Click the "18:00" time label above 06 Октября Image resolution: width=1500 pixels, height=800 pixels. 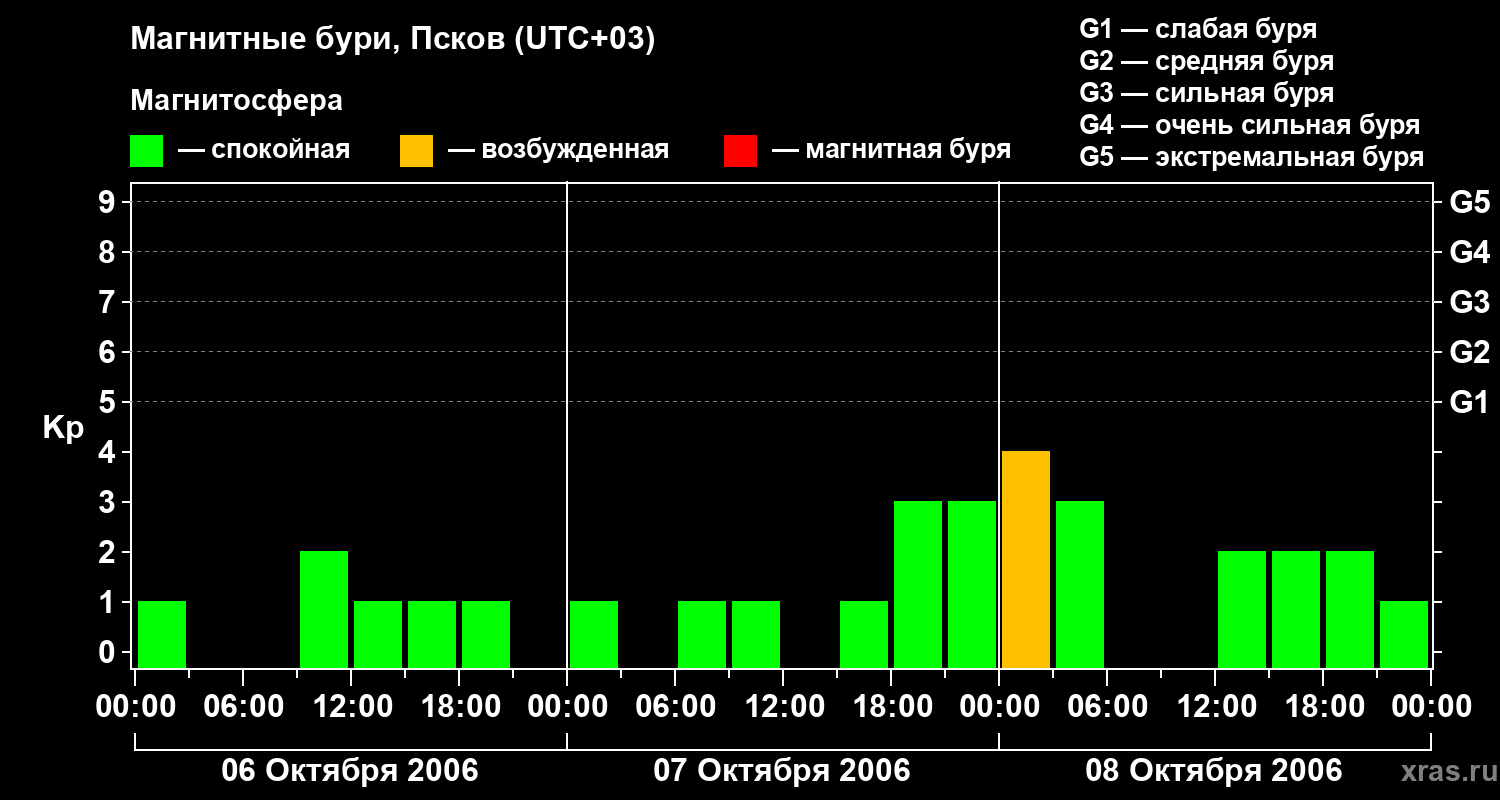[459, 707]
